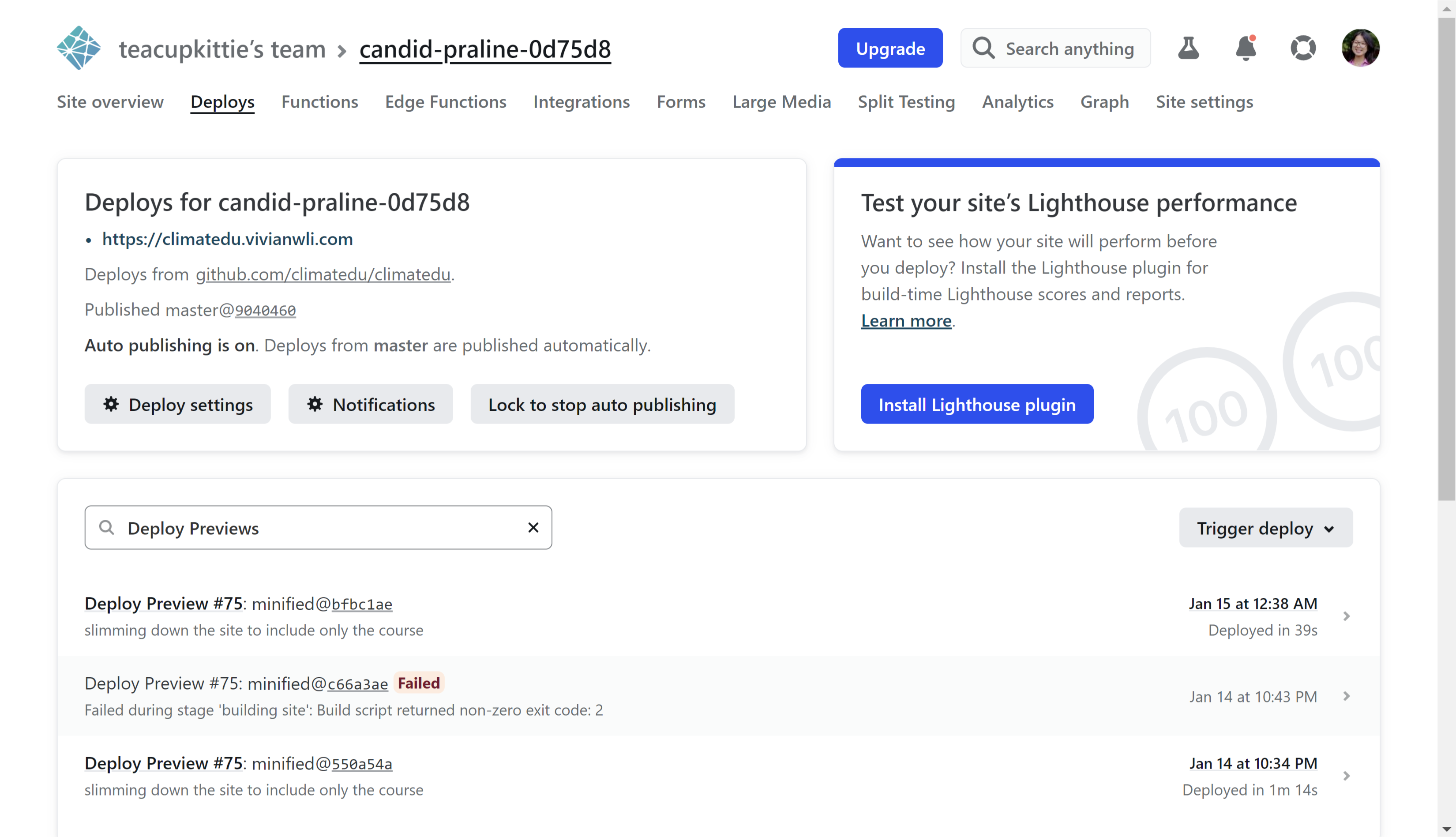Click the Jan 14 at 10:43 PM timestamp

coord(1253,697)
